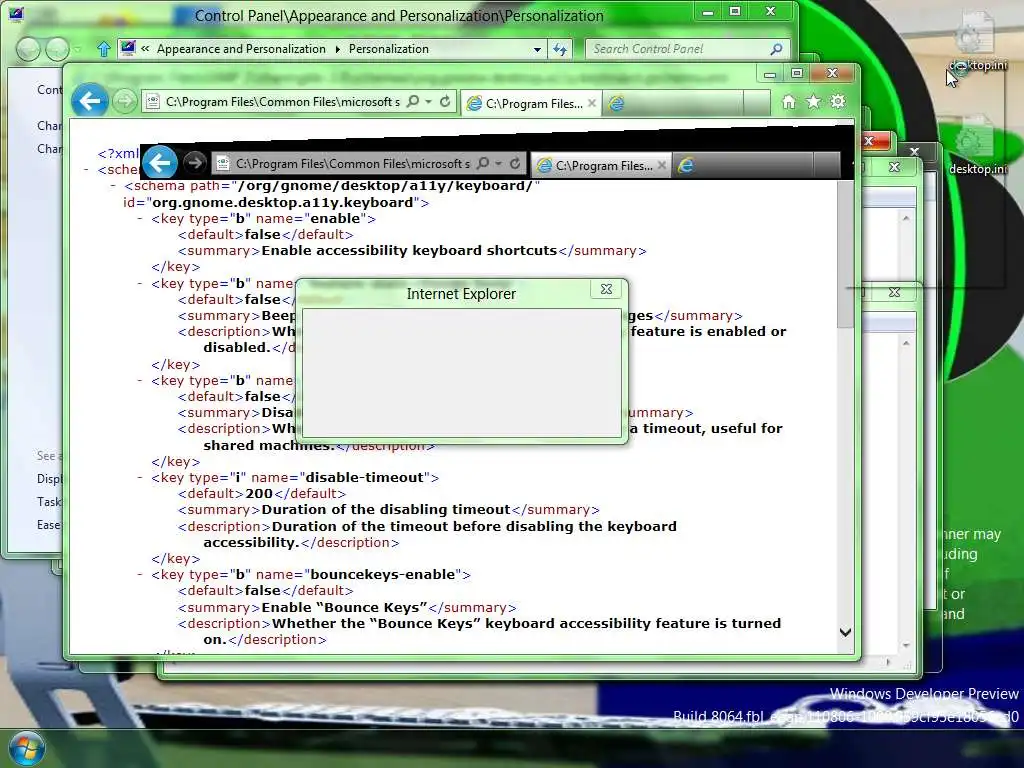Open Tools gear icon in Internet Explorer
This screenshot has height=768, width=1024.
pyautogui.click(x=837, y=102)
